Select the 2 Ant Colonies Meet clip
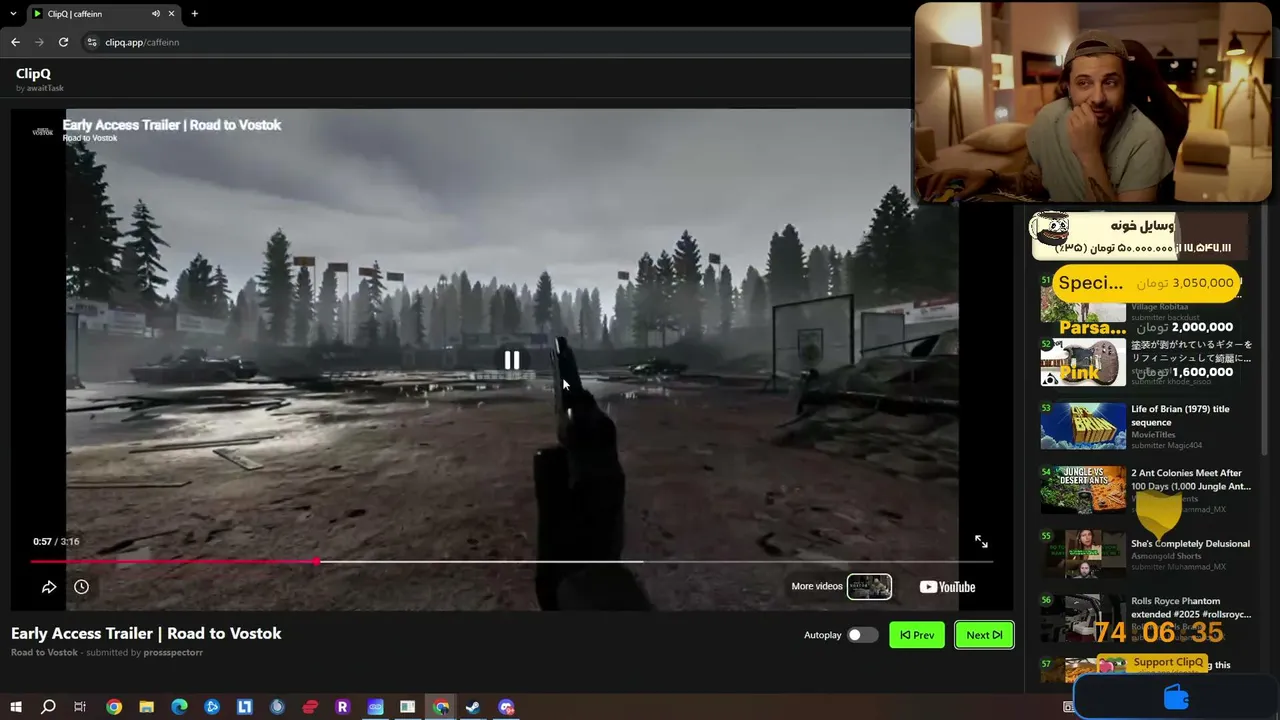 pos(1147,490)
